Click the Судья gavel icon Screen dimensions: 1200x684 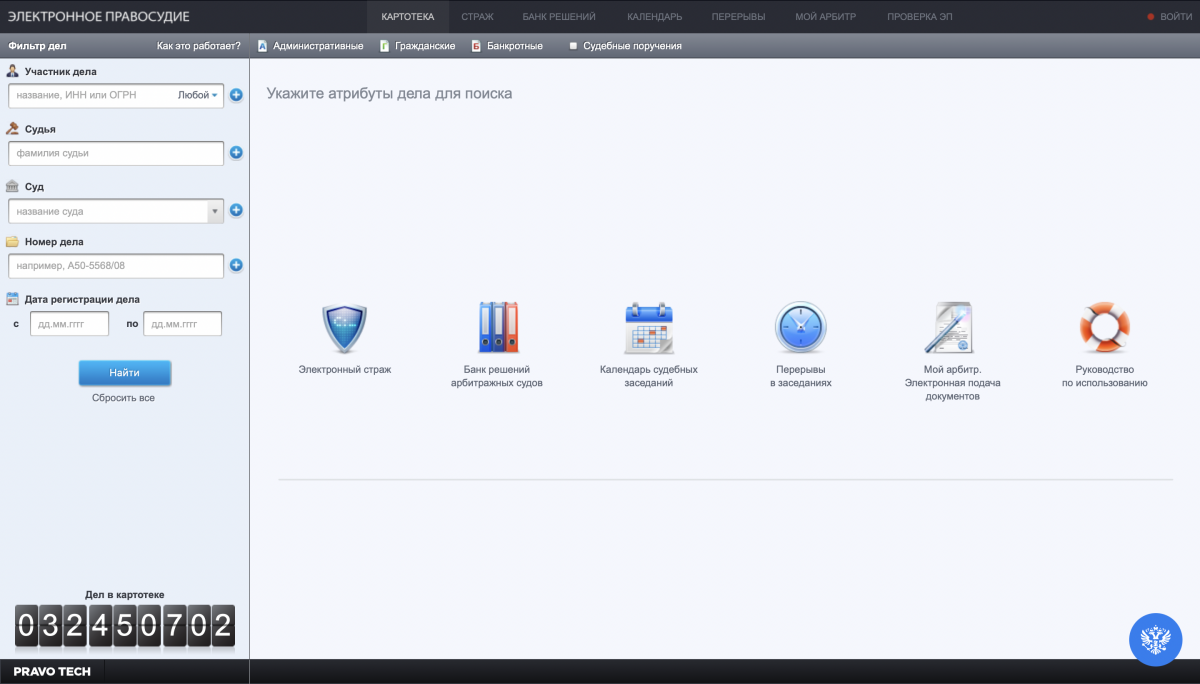[12, 128]
